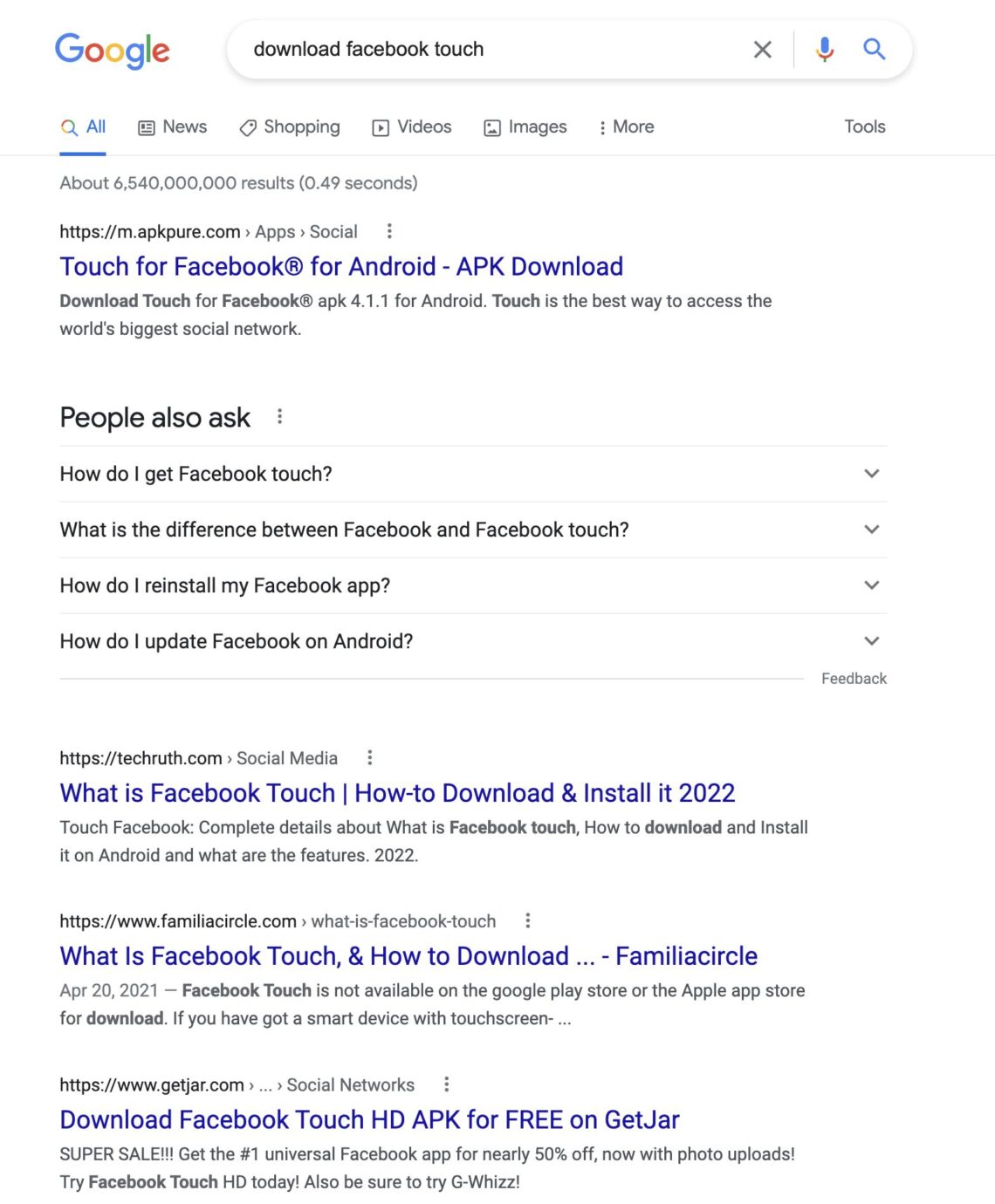Open the GetJar Facebook Touch HD download link
Image resolution: width=995 pixels, height=1204 pixels.
369,1119
